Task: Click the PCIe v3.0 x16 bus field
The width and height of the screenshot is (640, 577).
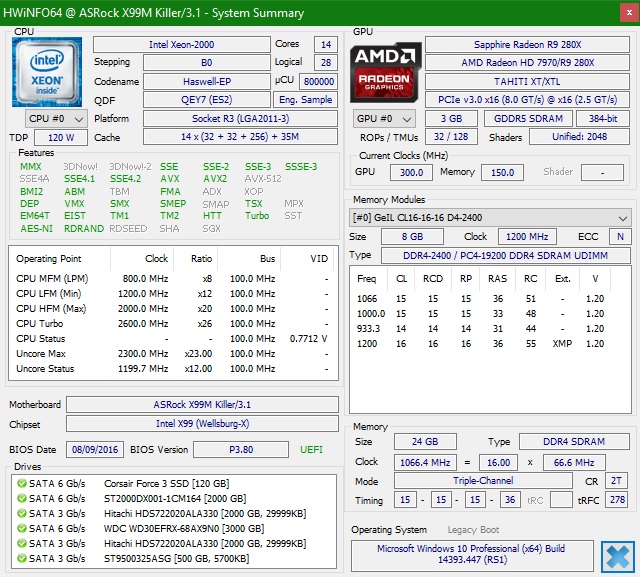Action: pyautogui.click(x=527, y=100)
